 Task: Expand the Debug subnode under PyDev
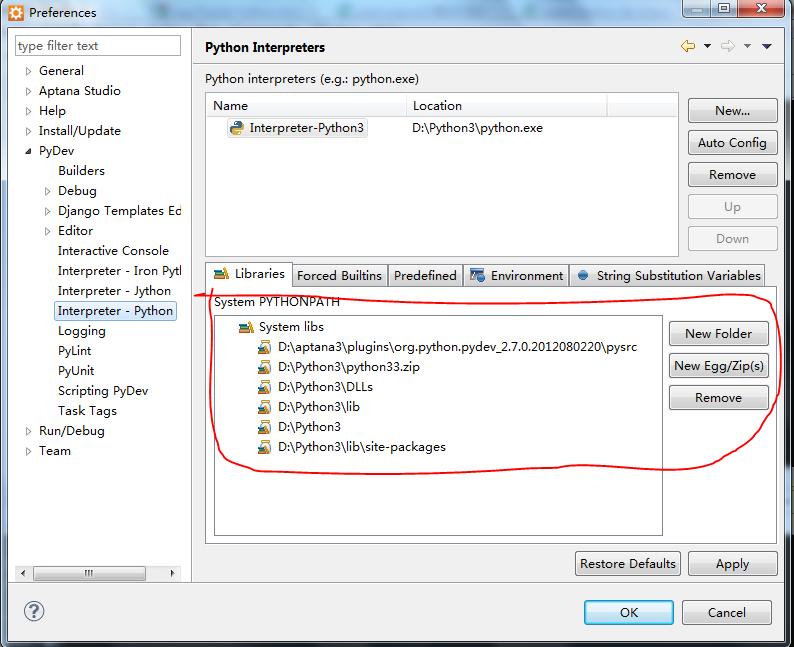(x=48, y=191)
